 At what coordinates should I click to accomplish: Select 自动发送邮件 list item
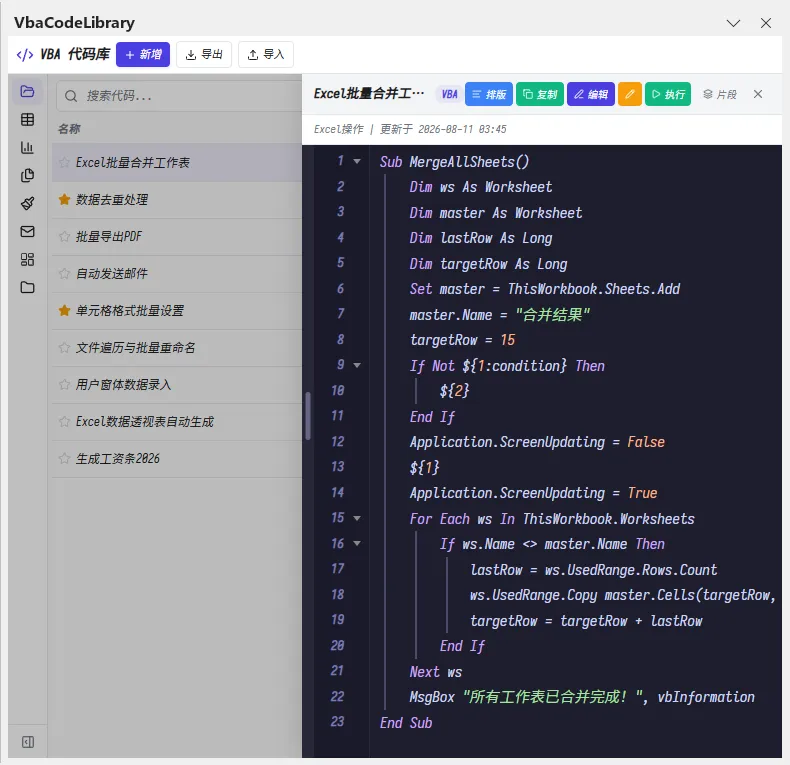pos(177,274)
